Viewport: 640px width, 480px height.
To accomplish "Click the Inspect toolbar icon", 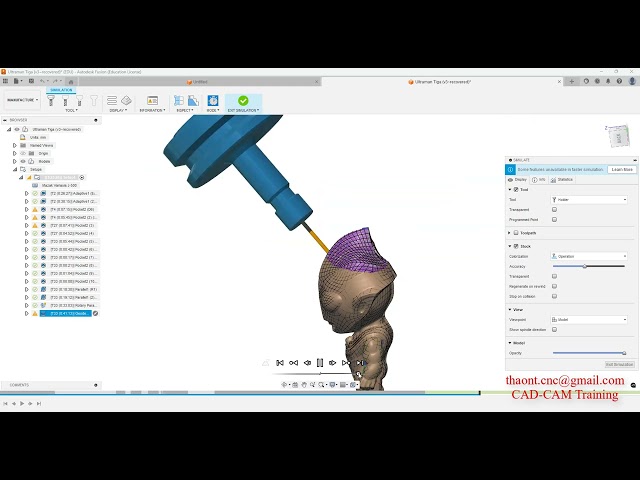I will [x=183, y=100].
